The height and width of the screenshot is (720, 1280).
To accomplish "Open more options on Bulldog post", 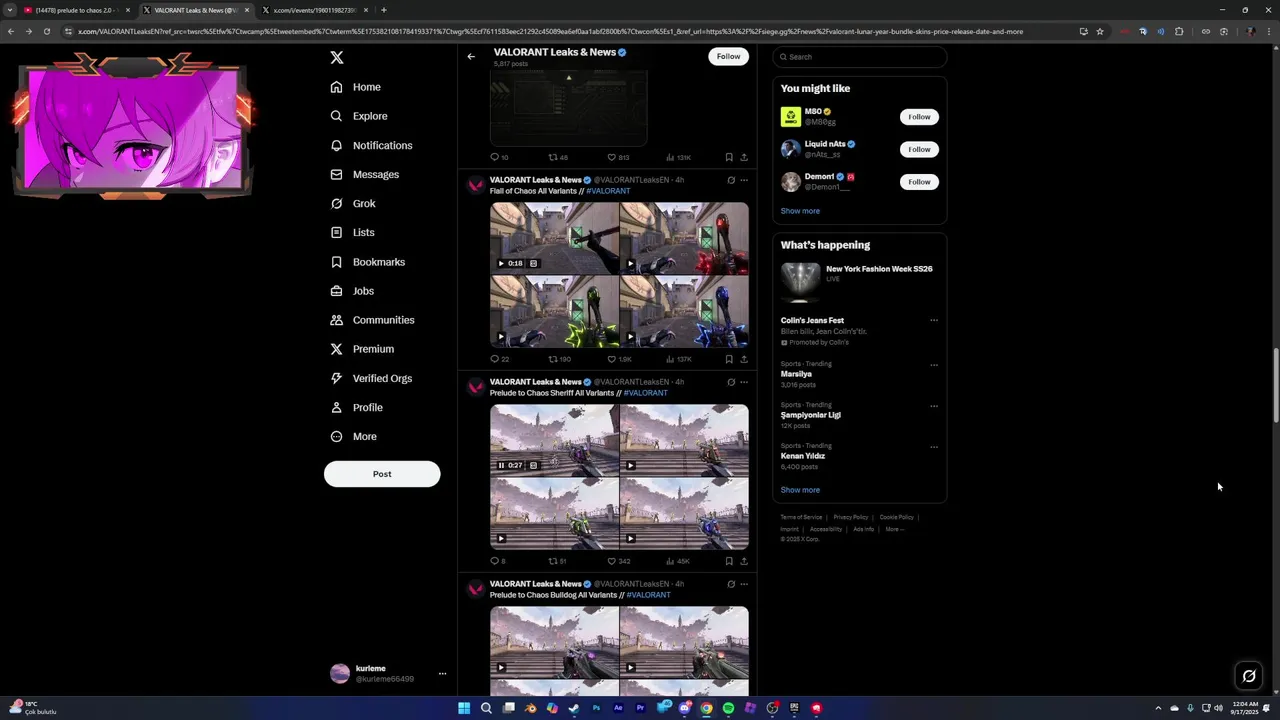I will pos(744,584).
